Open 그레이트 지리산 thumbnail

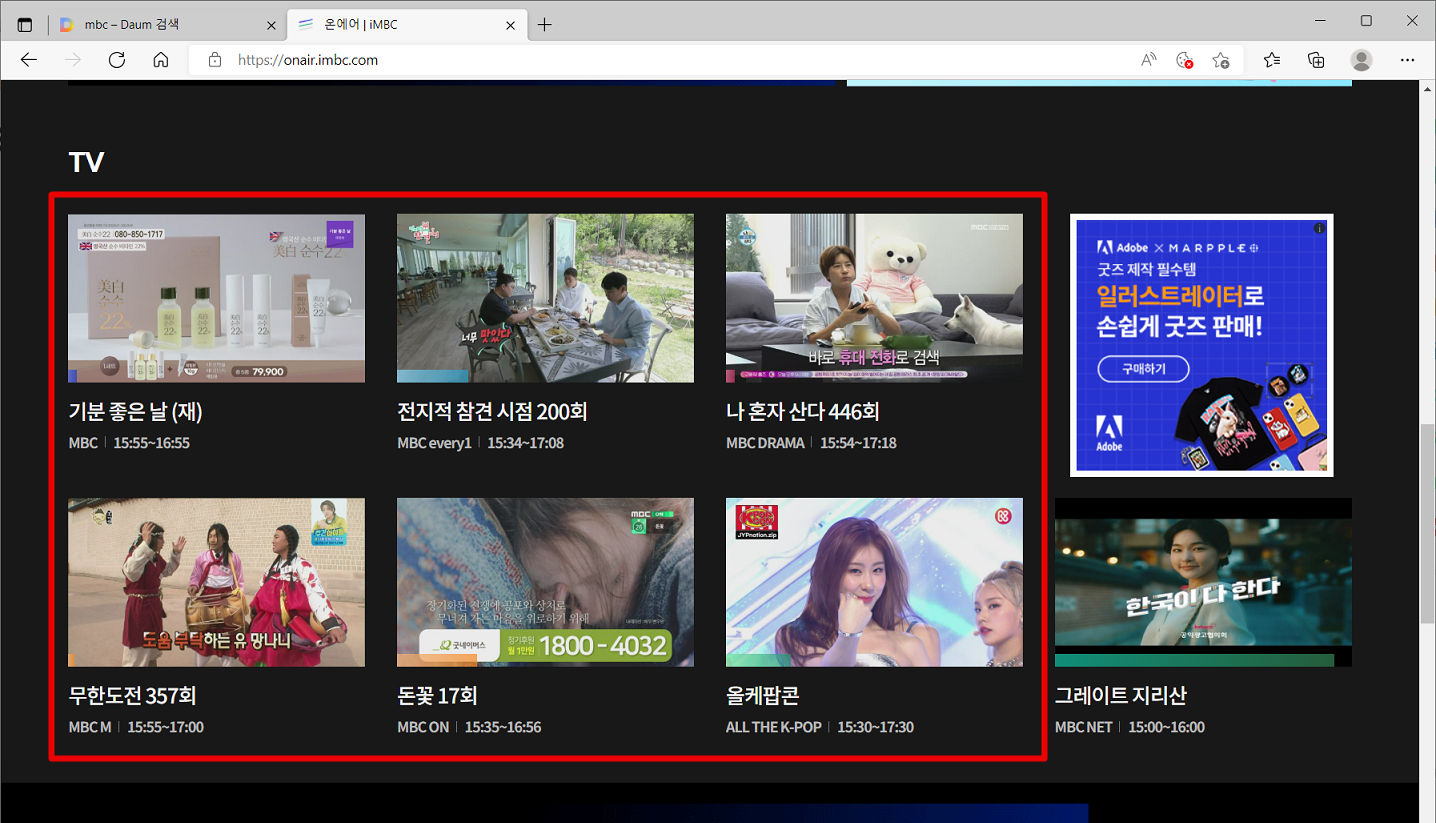[x=1203, y=582]
